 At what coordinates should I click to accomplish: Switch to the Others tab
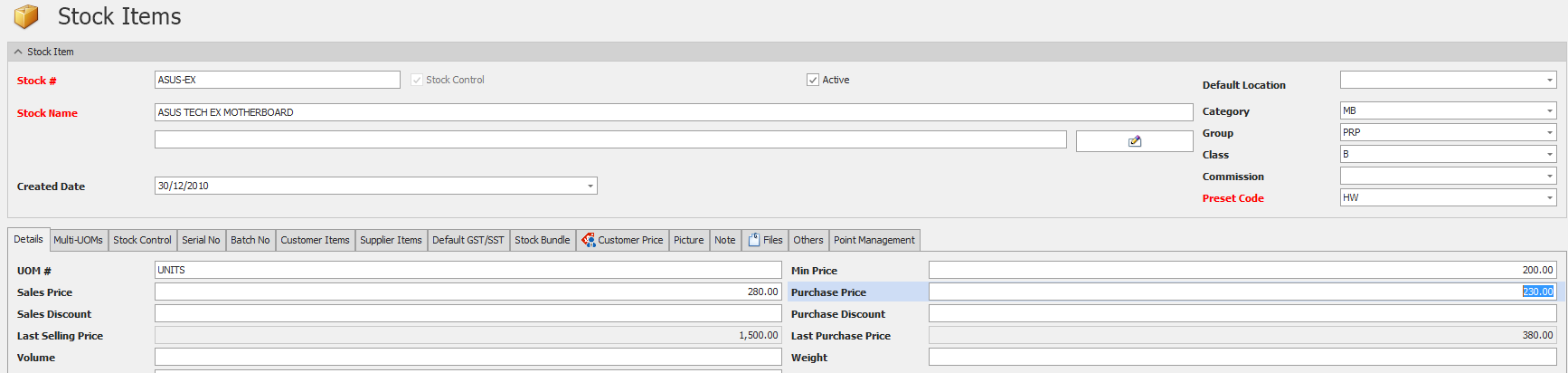[808, 240]
